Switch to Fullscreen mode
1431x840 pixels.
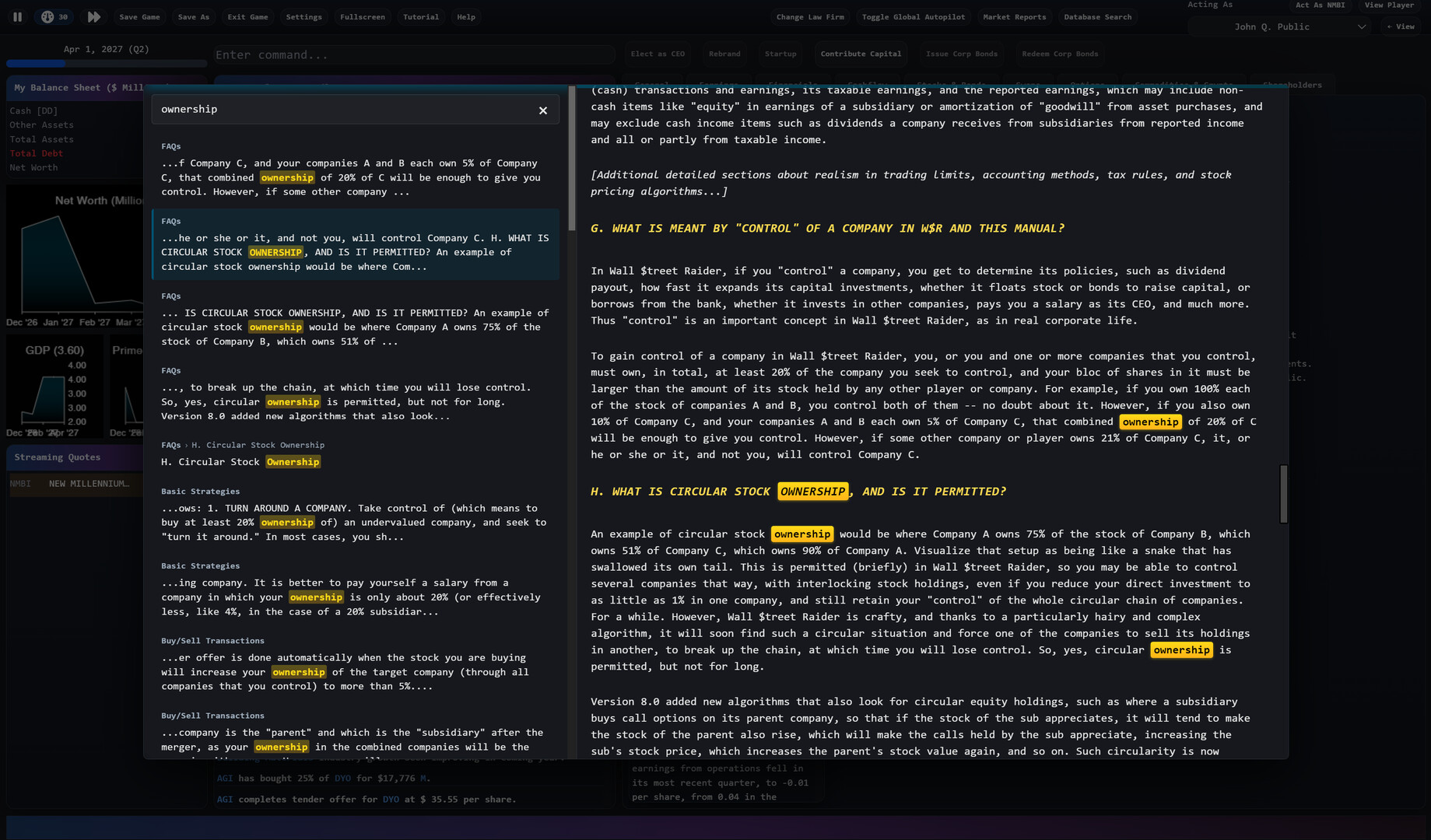pyautogui.click(x=362, y=16)
